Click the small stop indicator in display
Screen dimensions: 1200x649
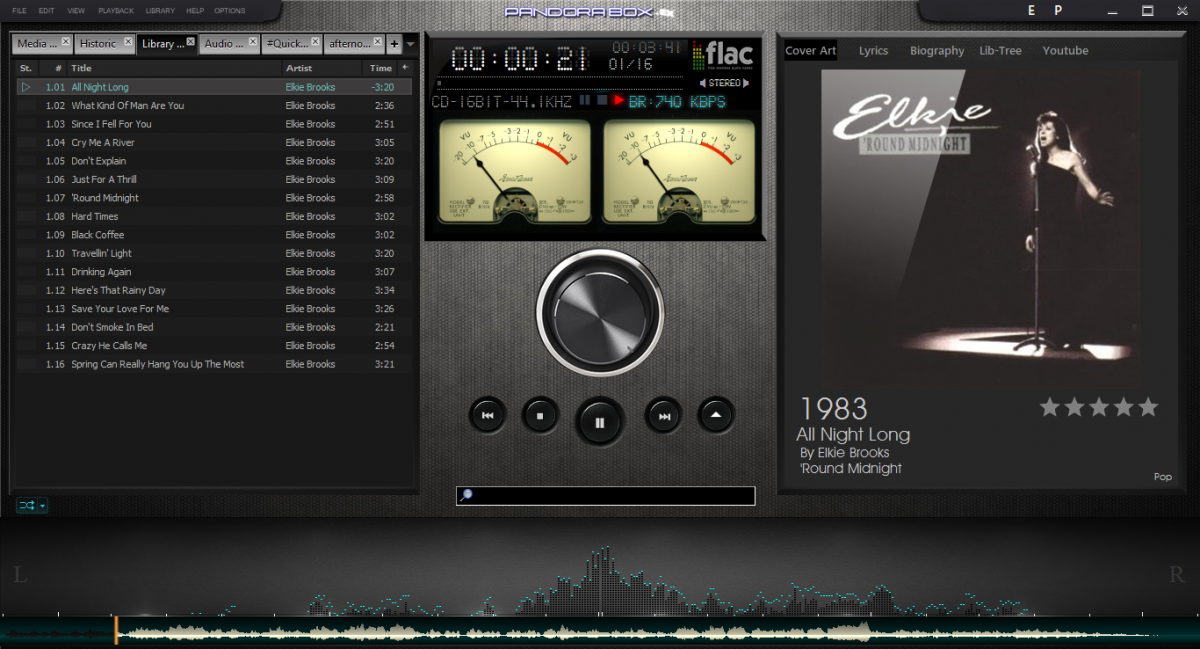point(602,100)
